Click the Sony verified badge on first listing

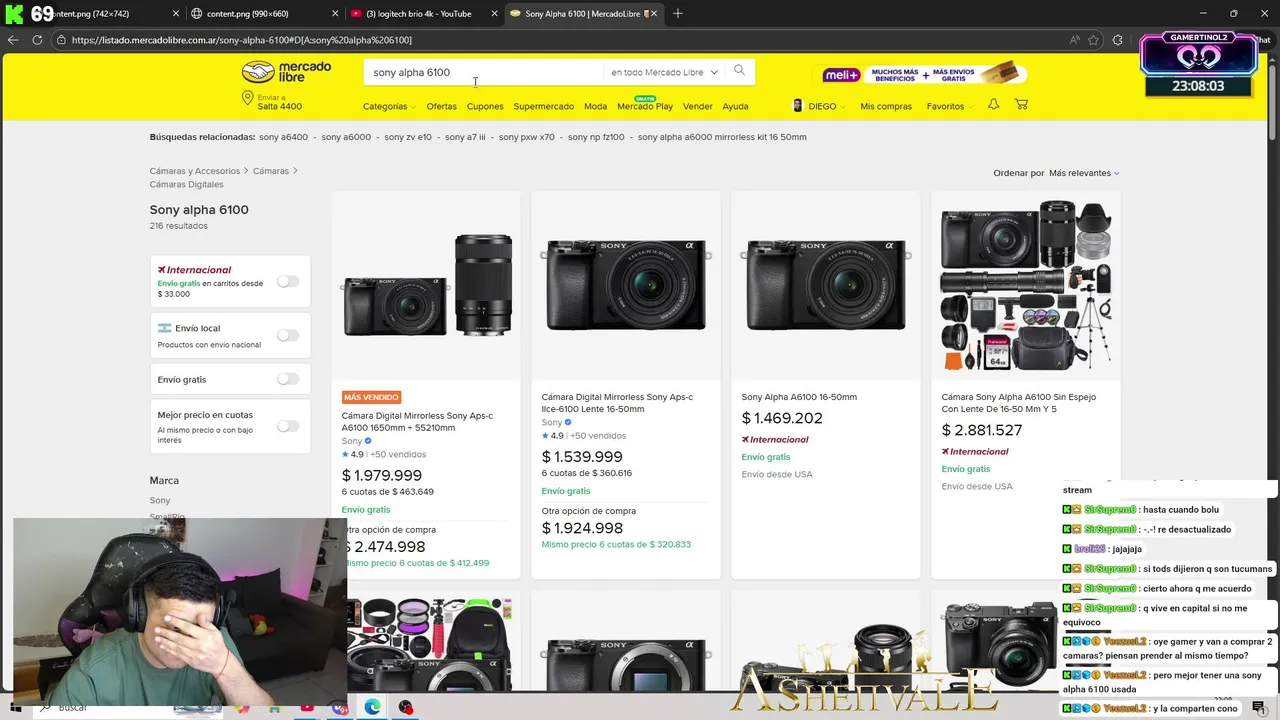(368, 441)
